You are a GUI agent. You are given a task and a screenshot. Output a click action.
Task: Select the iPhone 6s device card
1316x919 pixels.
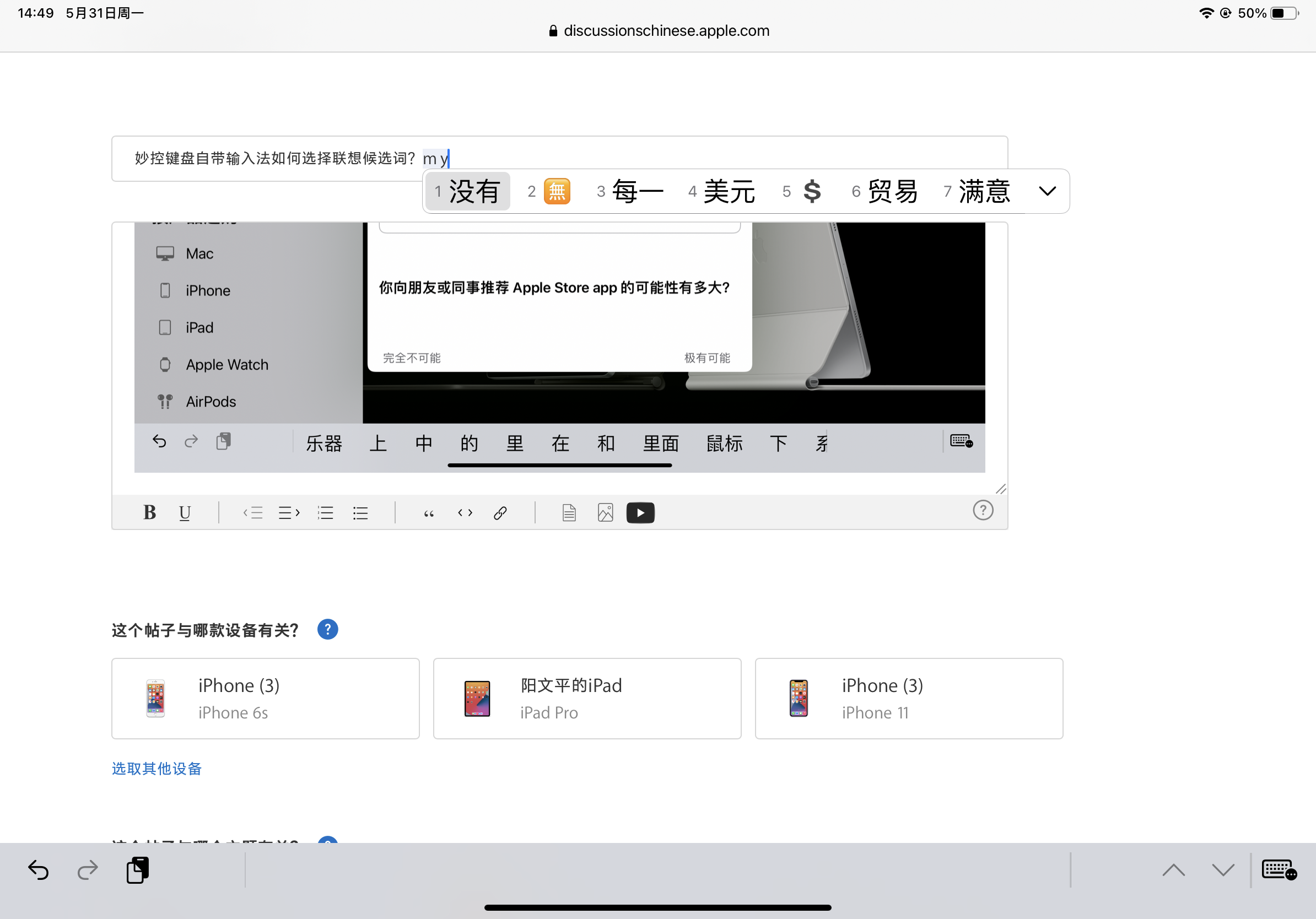[266, 699]
